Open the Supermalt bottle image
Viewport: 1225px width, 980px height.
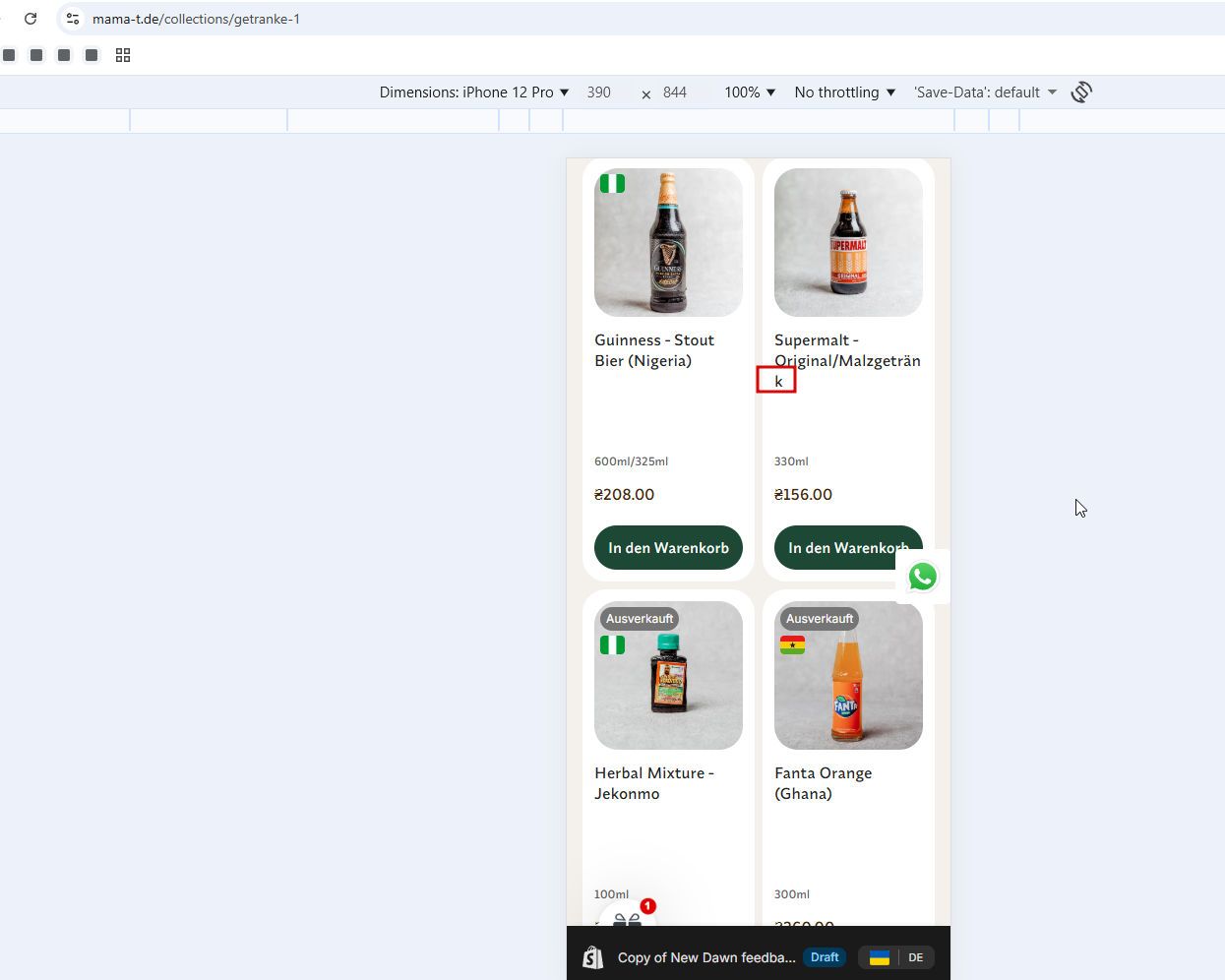[848, 242]
